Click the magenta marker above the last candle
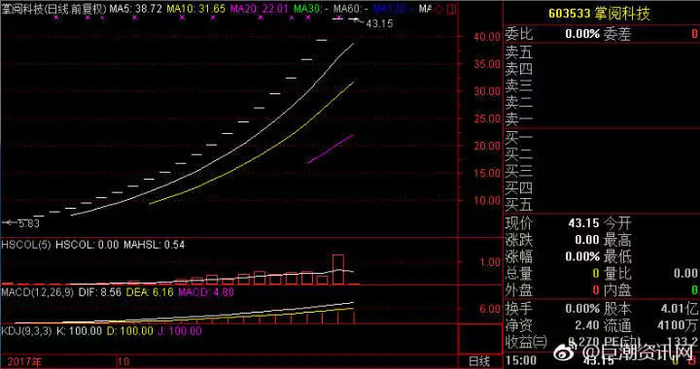 (x=339, y=18)
